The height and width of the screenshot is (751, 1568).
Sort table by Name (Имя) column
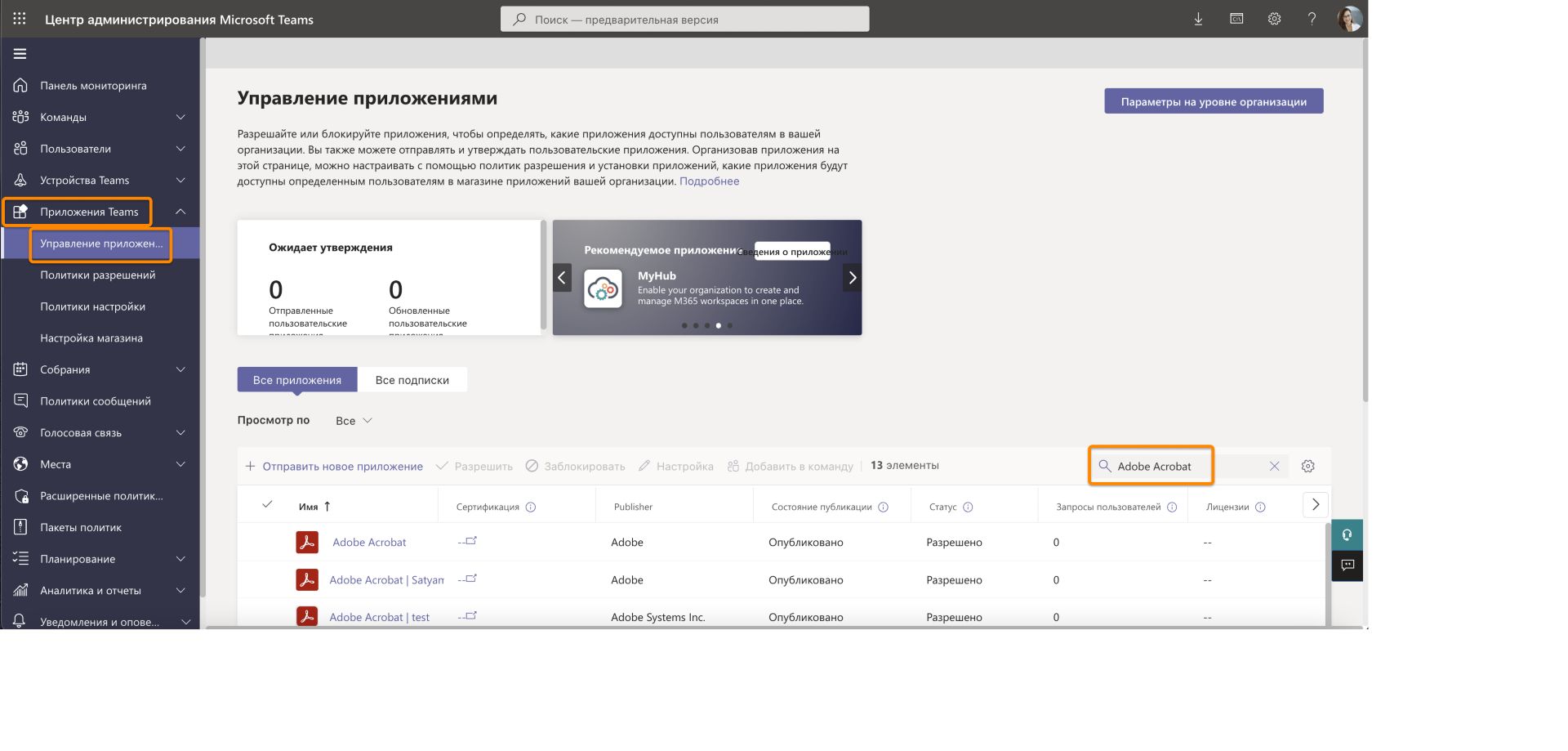(x=314, y=507)
